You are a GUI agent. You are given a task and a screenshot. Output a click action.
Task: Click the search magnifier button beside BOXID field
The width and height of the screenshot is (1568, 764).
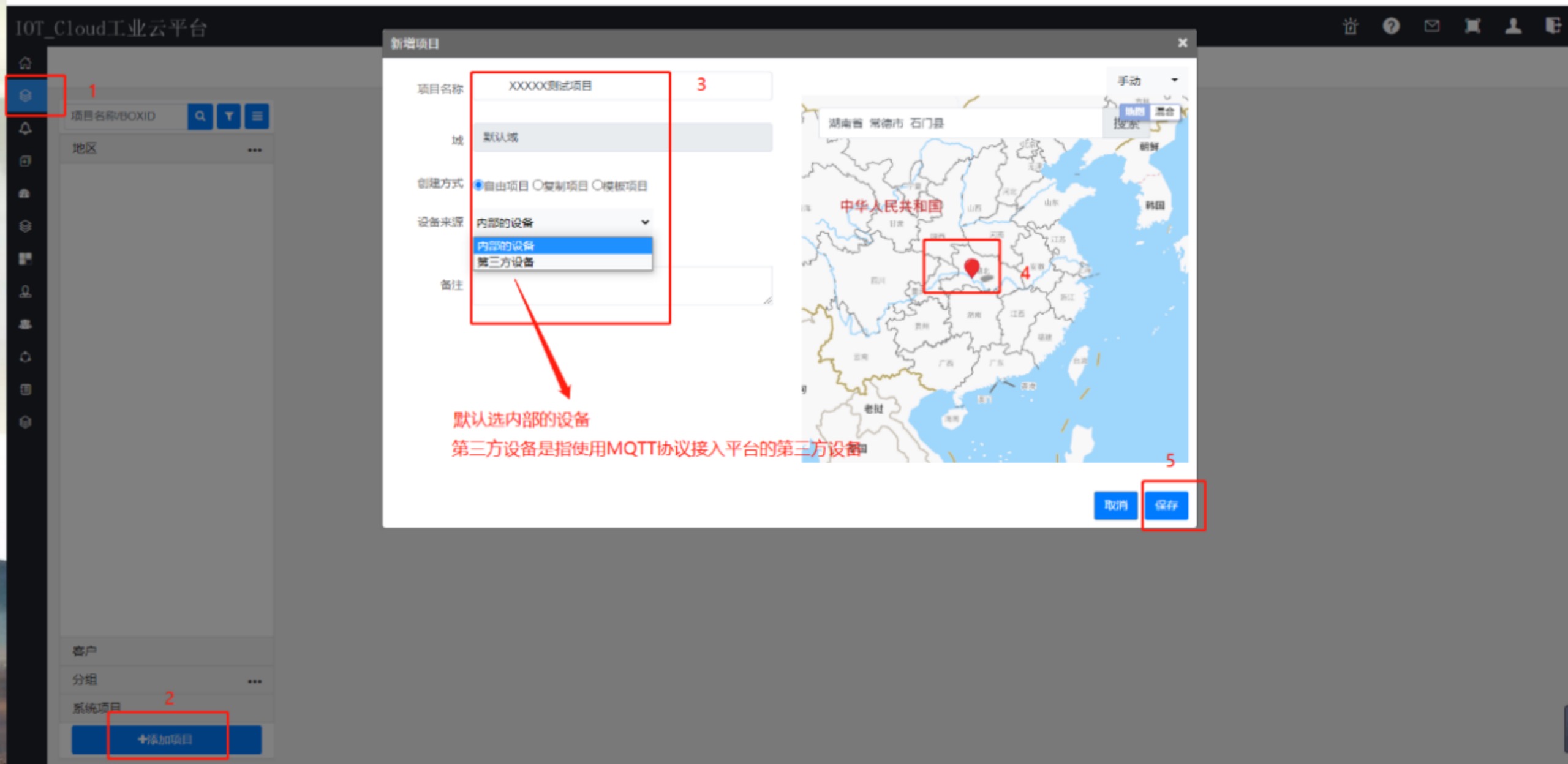(x=200, y=116)
